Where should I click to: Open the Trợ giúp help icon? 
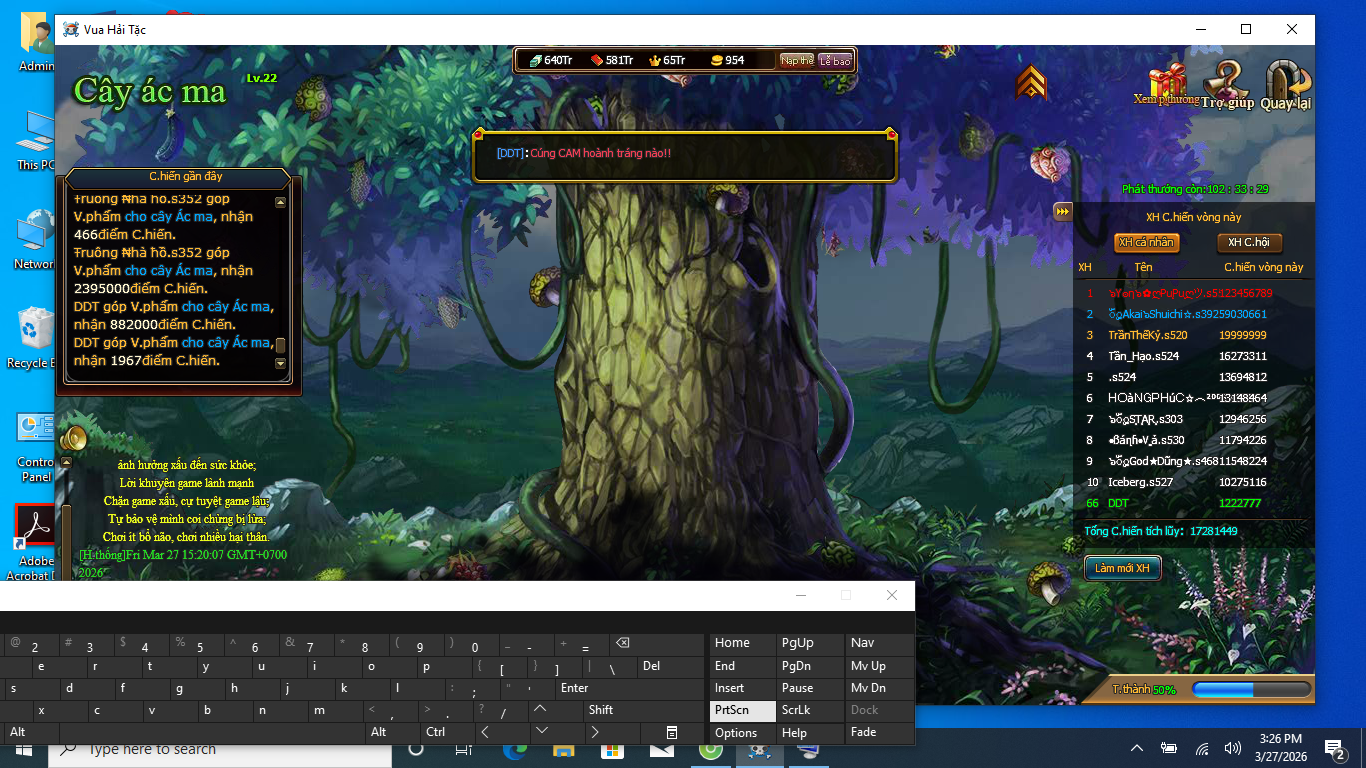pos(1226,84)
